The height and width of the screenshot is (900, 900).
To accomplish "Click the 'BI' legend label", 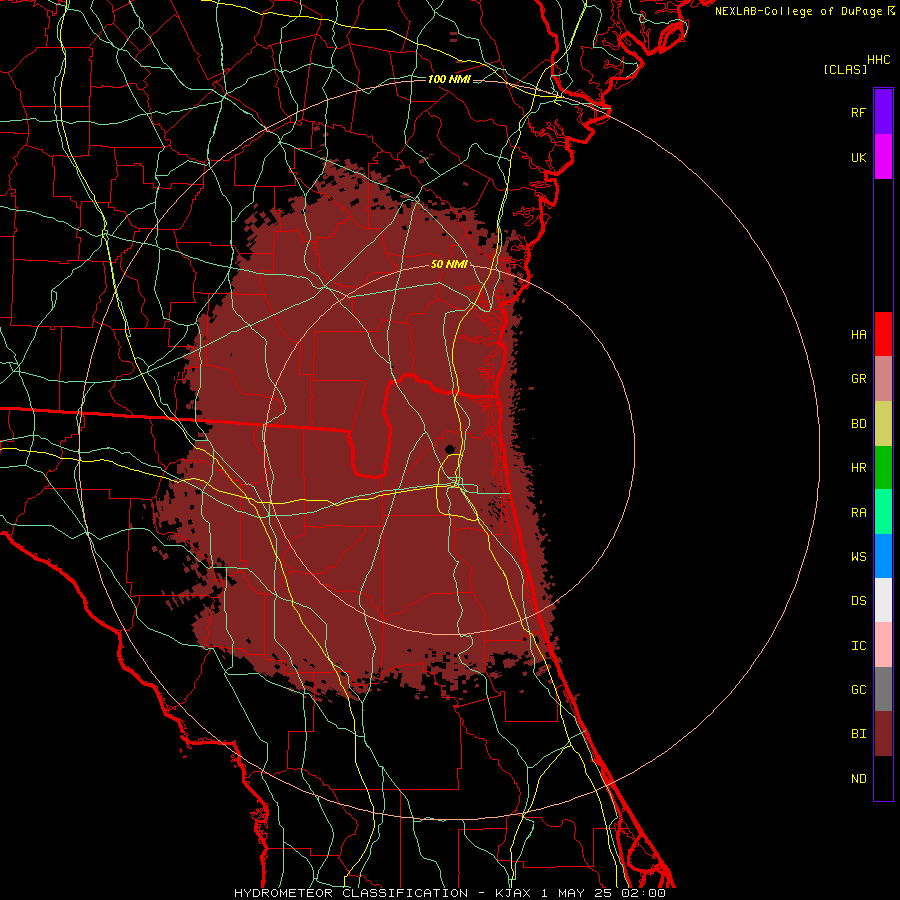I will [x=858, y=734].
